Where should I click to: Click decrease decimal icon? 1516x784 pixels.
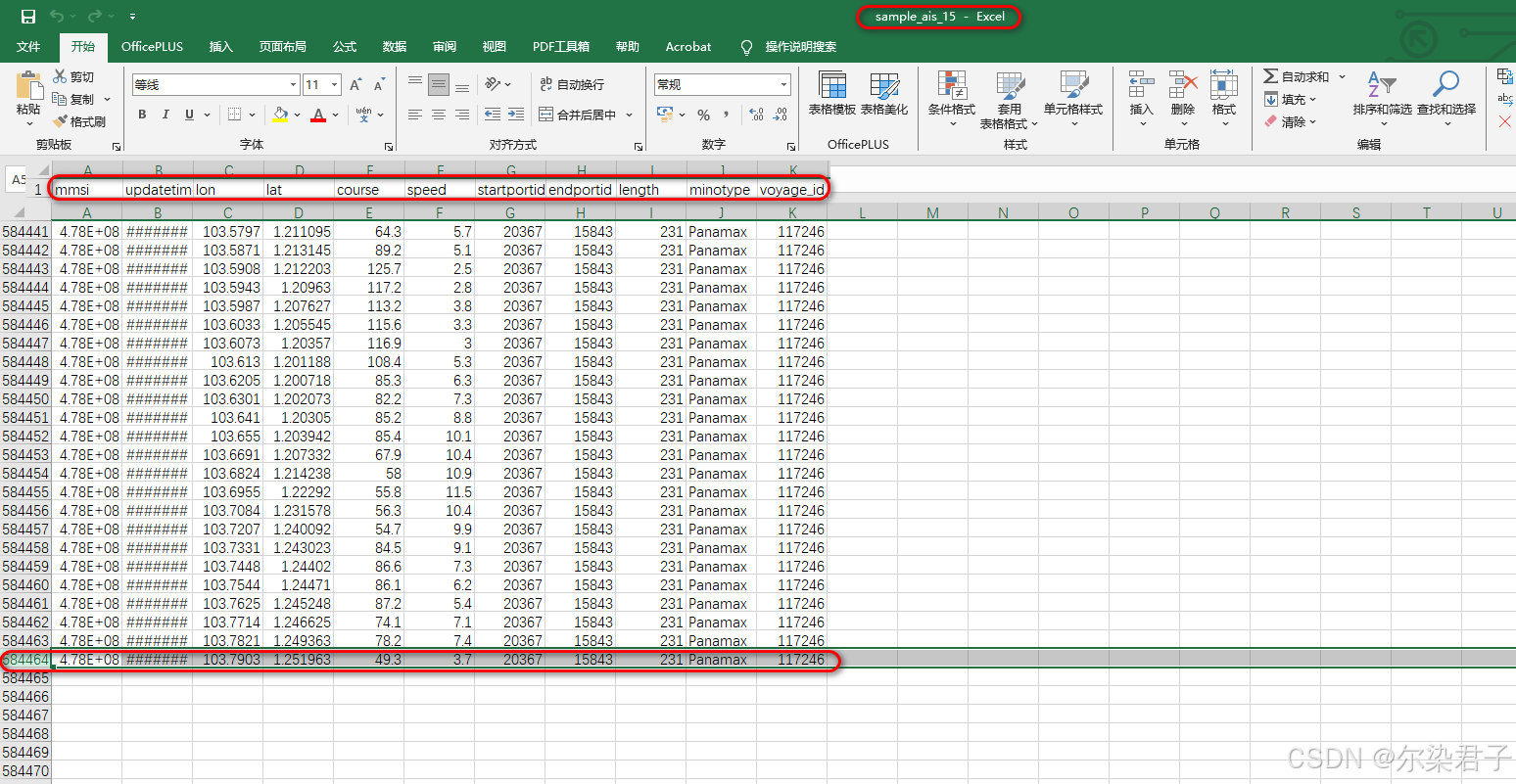point(780,115)
